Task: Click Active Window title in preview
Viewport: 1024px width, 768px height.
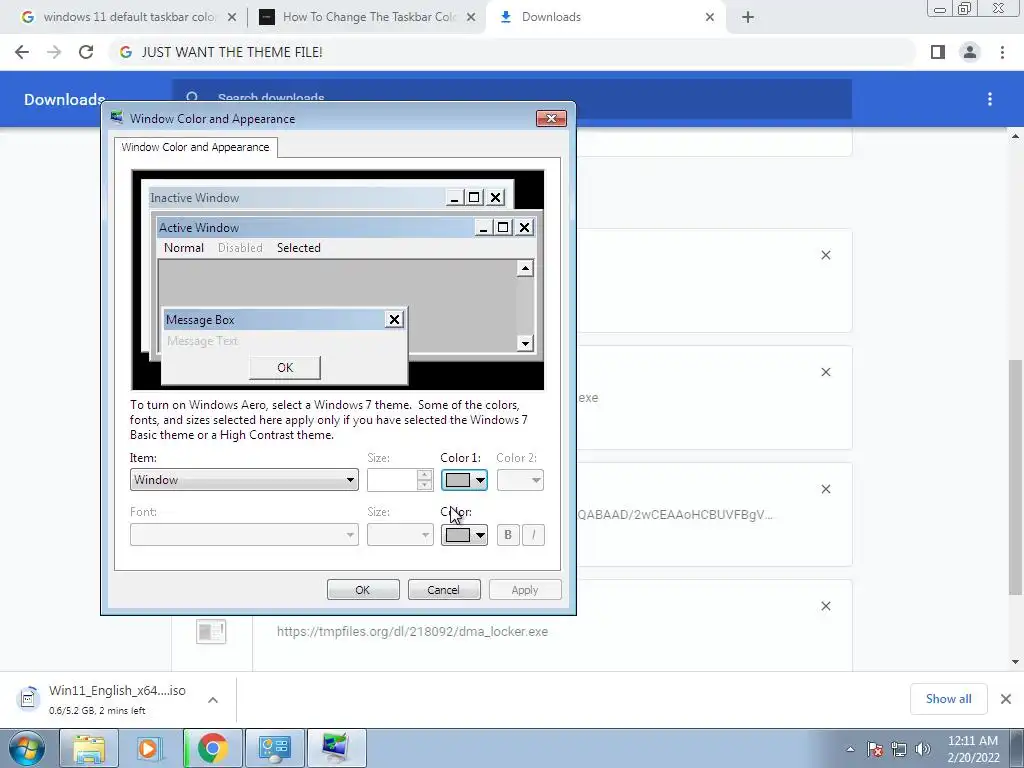Action: [199, 228]
